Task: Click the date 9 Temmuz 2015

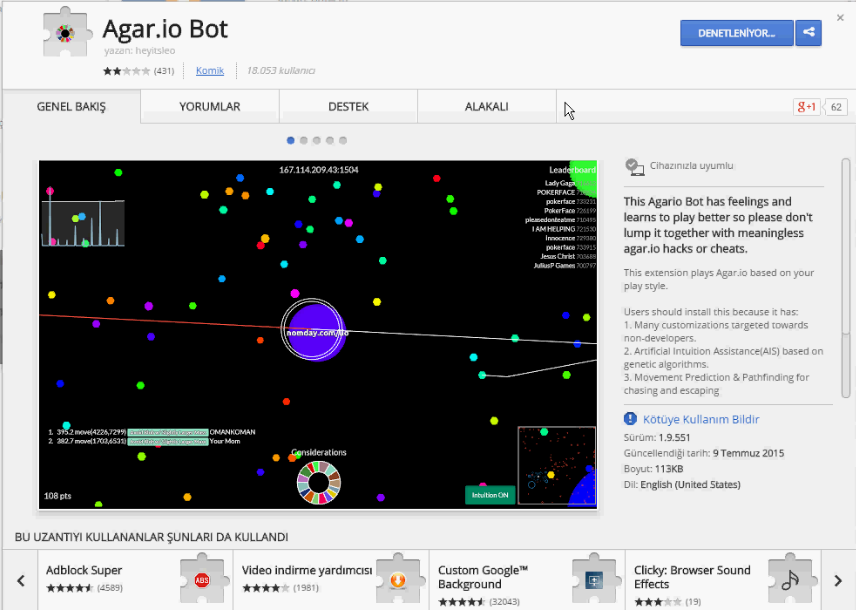Action: click(748, 453)
